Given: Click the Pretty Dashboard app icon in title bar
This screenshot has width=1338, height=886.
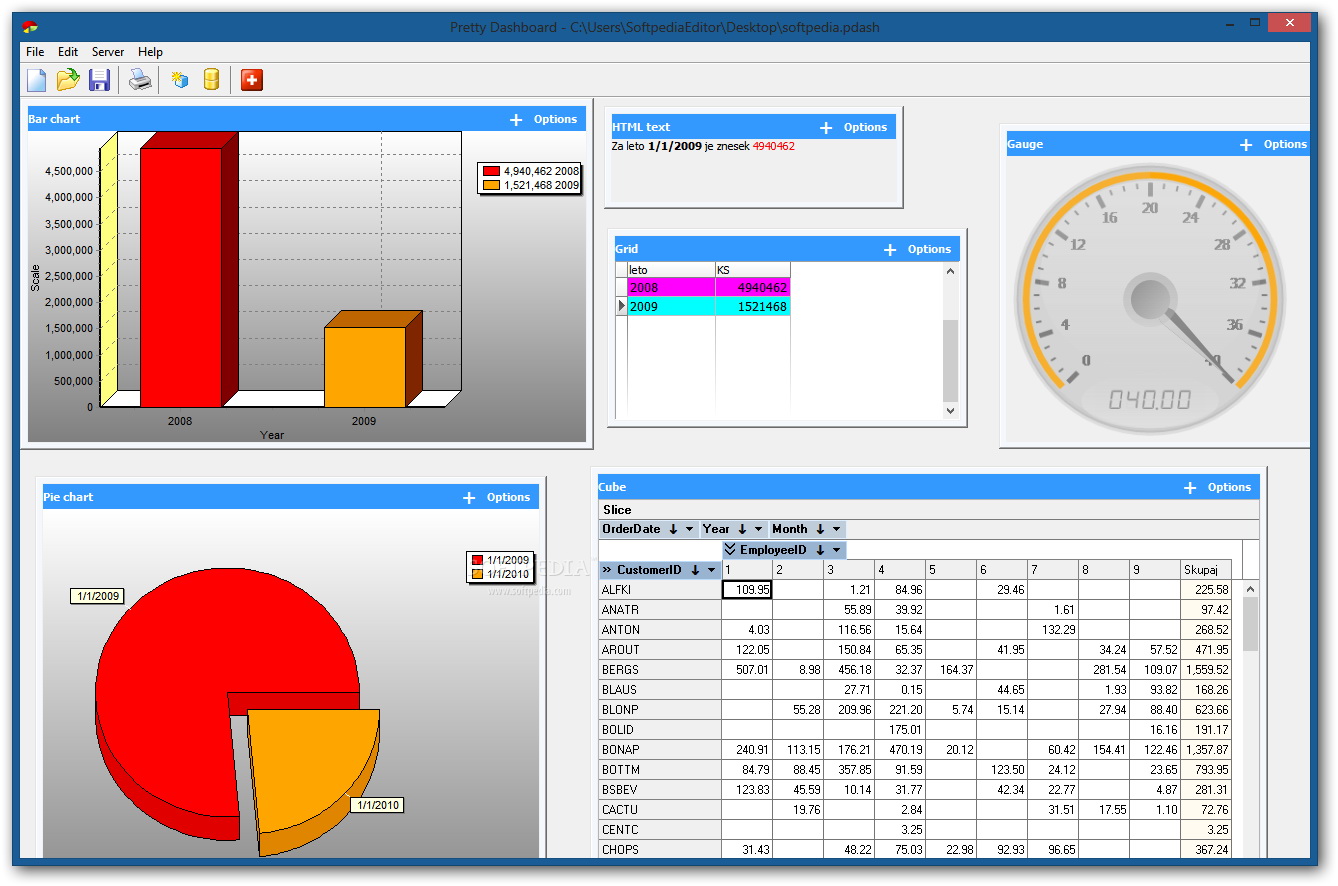Looking at the screenshot, I should click(x=30, y=27).
